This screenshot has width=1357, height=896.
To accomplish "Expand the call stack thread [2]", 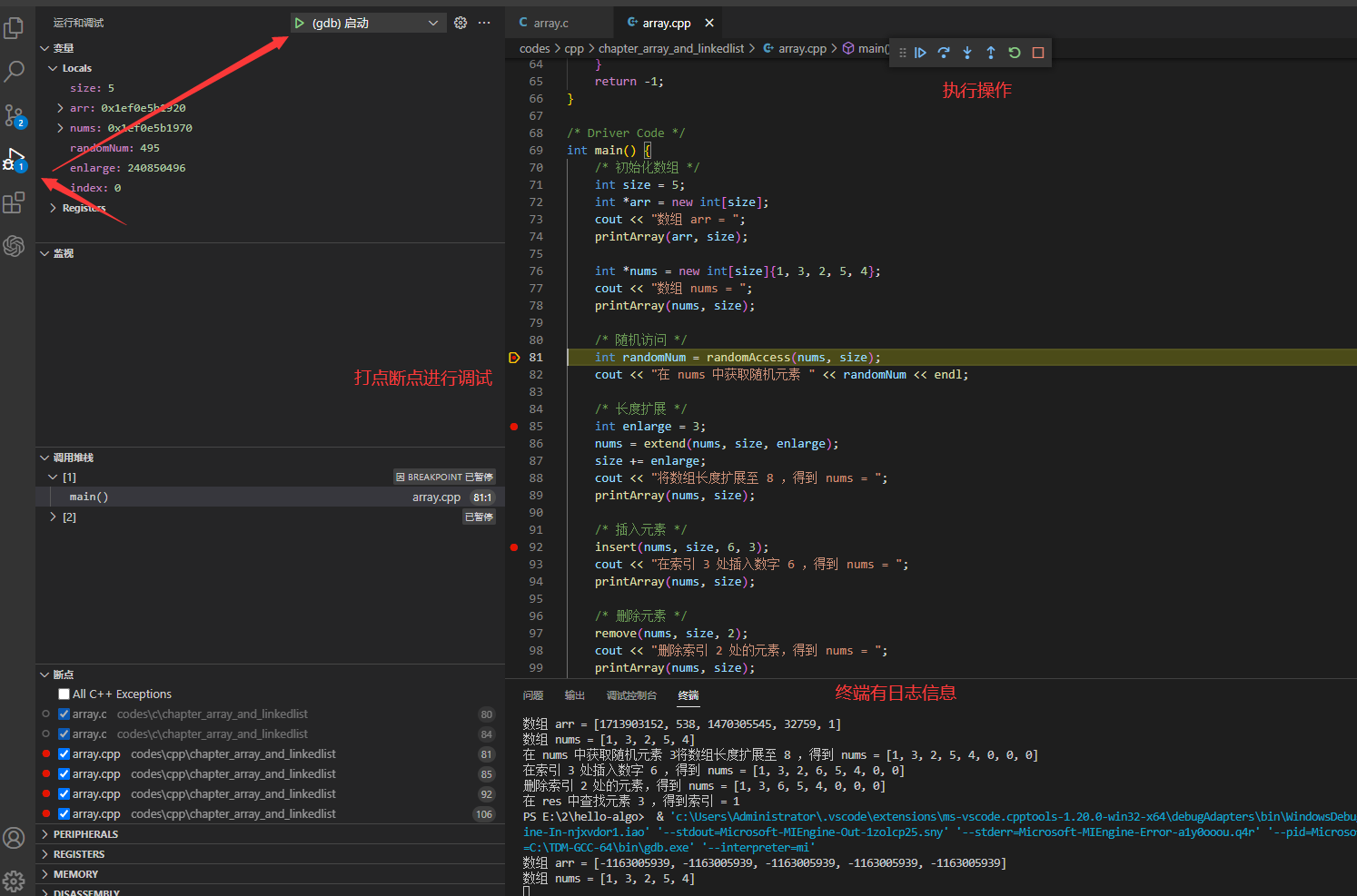I will click(x=53, y=517).
